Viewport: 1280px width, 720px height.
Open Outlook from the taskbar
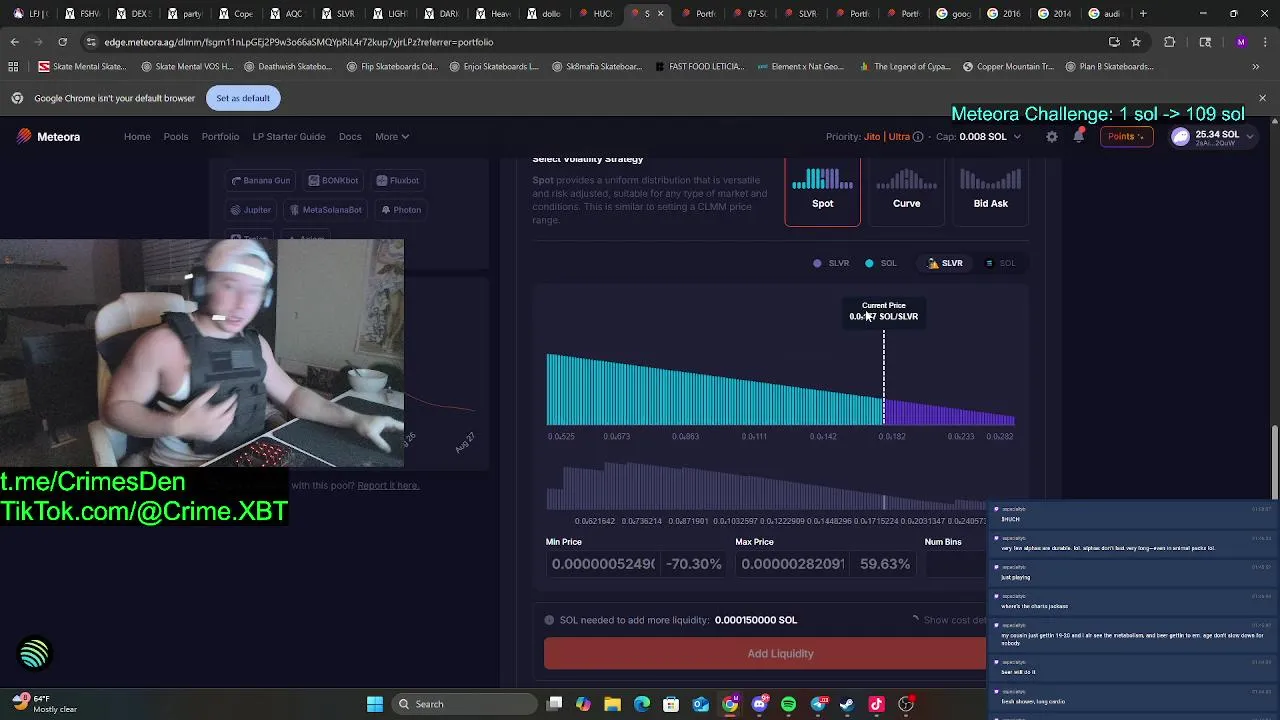(701, 704)
